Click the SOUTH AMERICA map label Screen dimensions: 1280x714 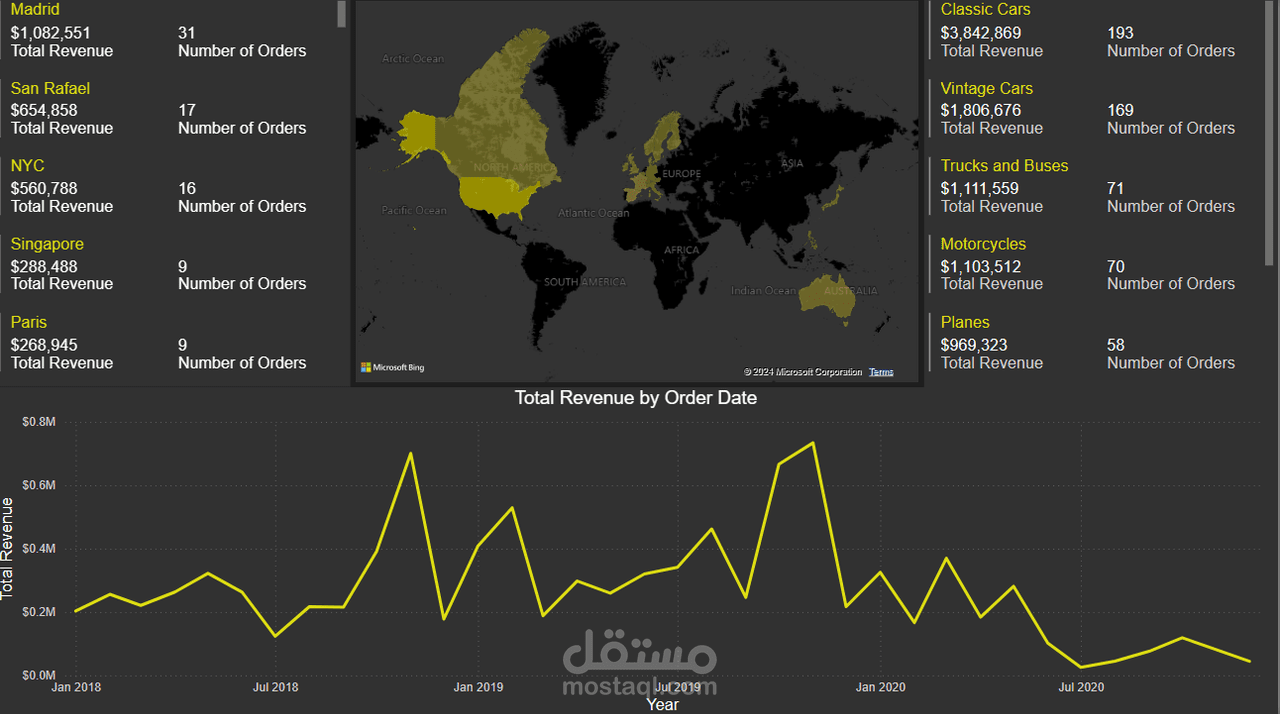[585, 282]
